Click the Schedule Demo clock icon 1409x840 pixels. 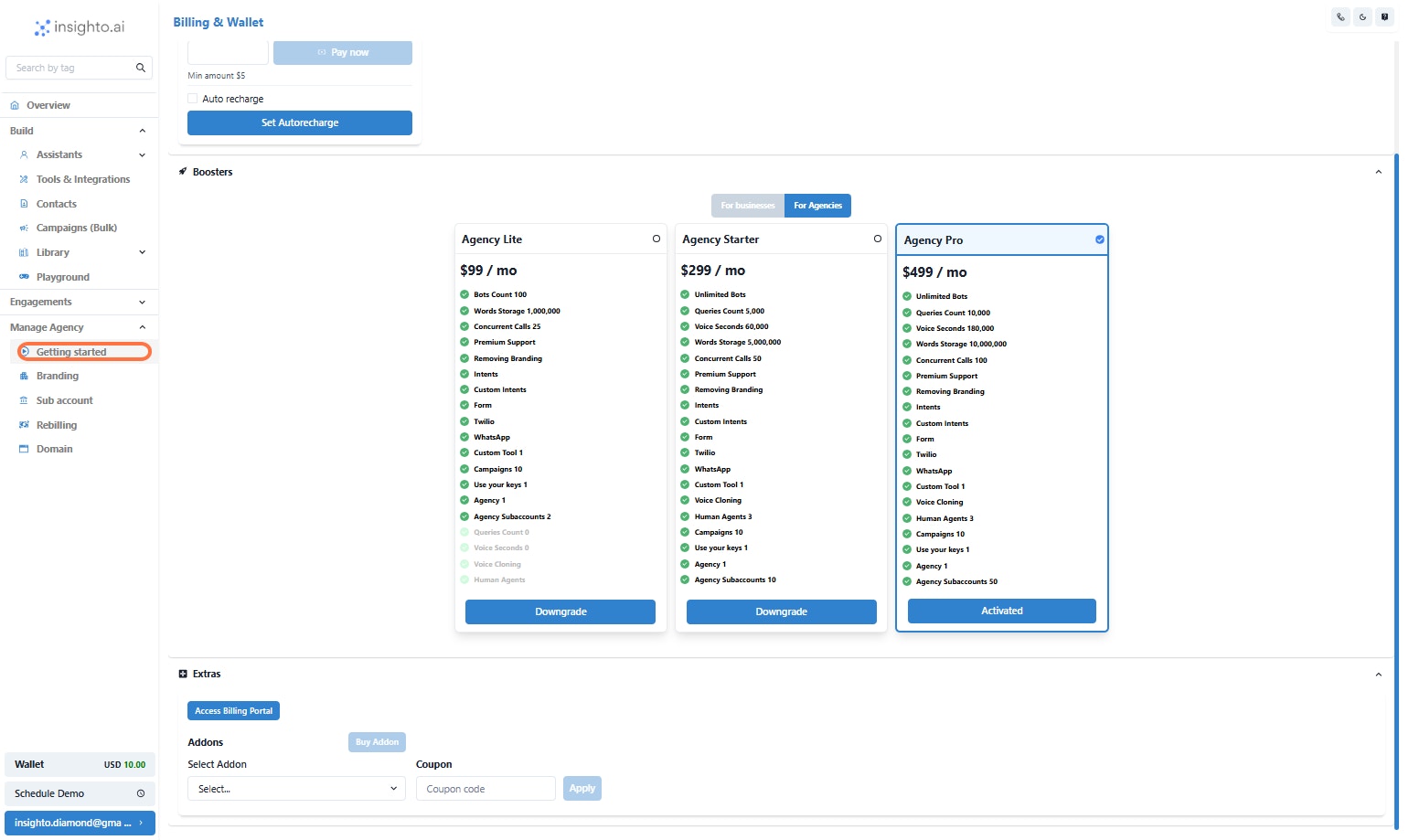click(141, 793)
